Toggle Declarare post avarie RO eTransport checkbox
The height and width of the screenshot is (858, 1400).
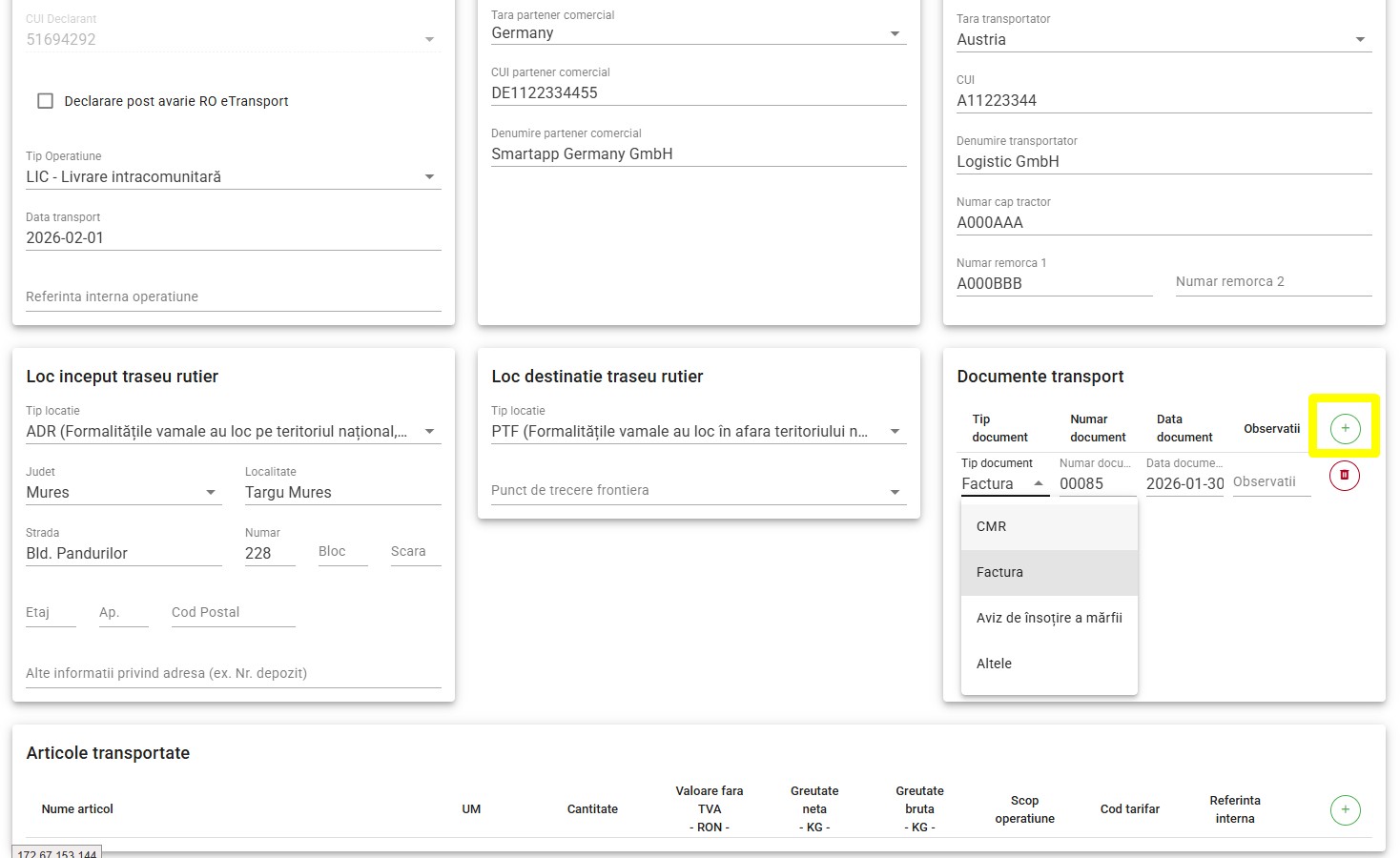click(45, 101)
